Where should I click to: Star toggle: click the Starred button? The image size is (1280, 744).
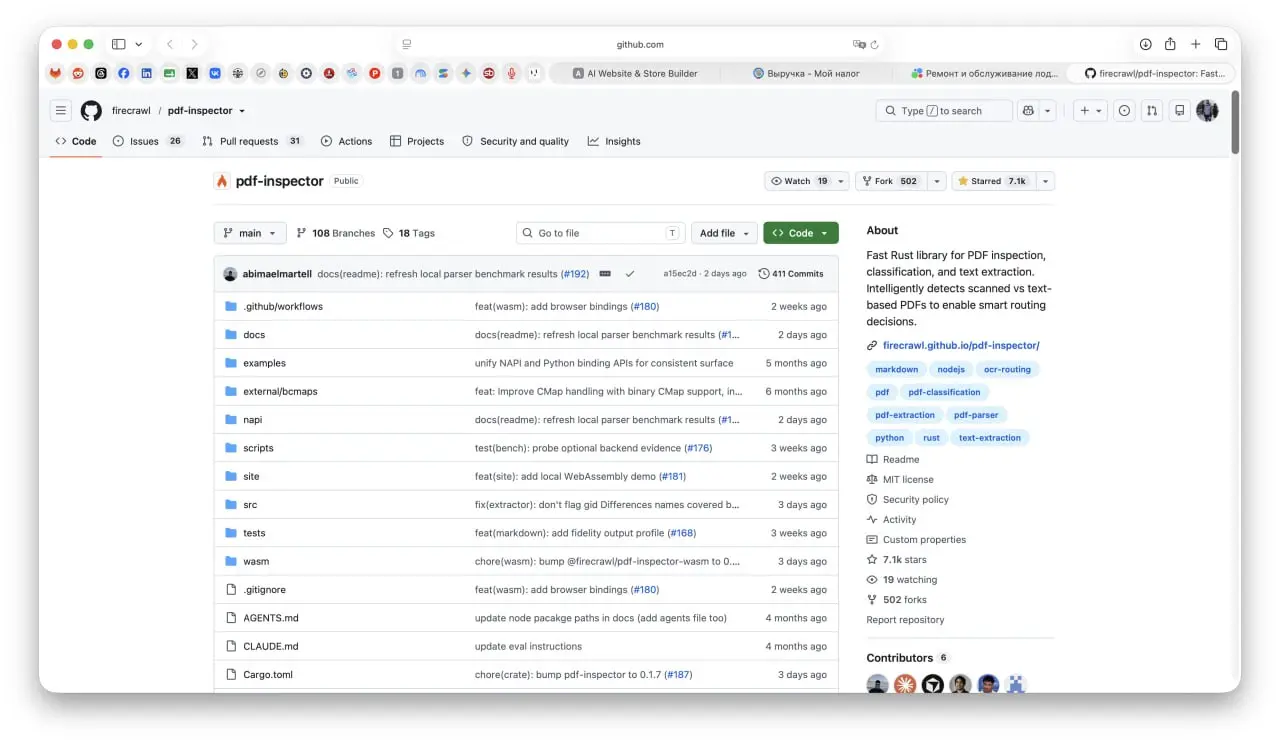click(x=992, y=181)
